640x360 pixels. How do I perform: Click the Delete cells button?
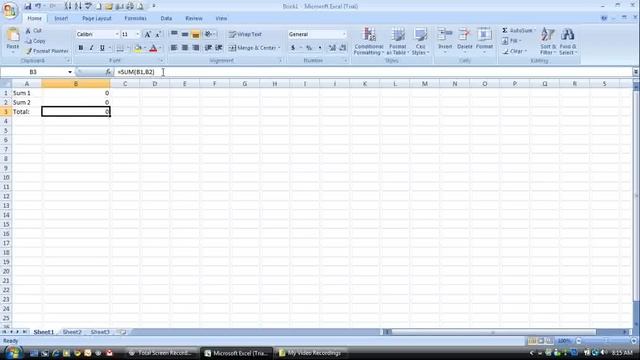coord(464,39)
